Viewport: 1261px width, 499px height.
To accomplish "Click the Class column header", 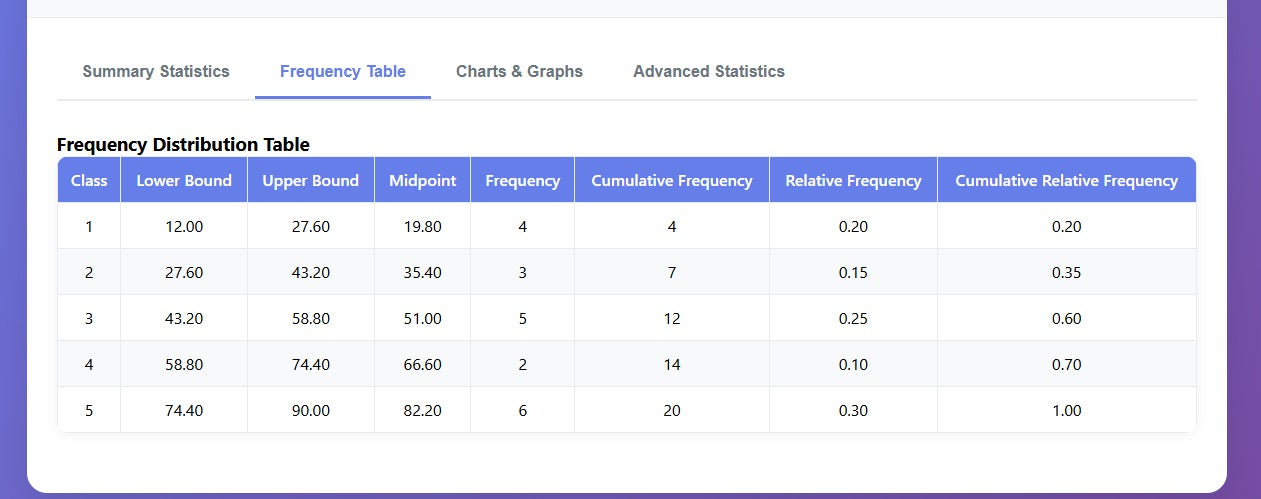I will pos(89,181).
